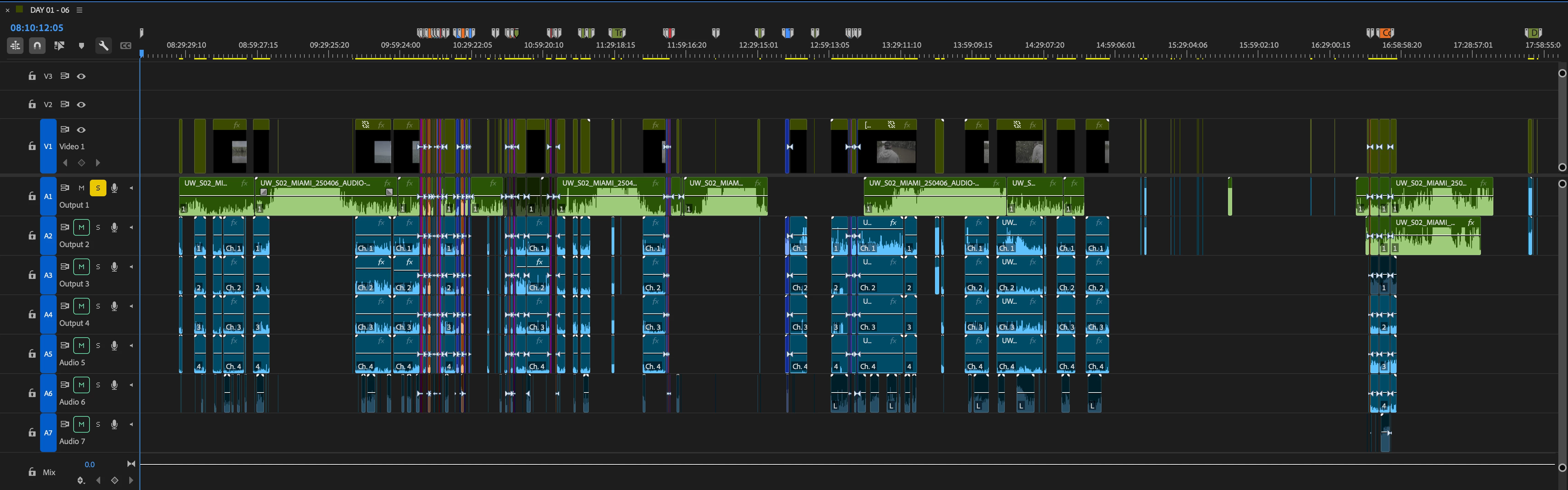Disable Solo on A1 Output 1
The height and width of the screenshot is (490, 1568).
tap(97, 188)
